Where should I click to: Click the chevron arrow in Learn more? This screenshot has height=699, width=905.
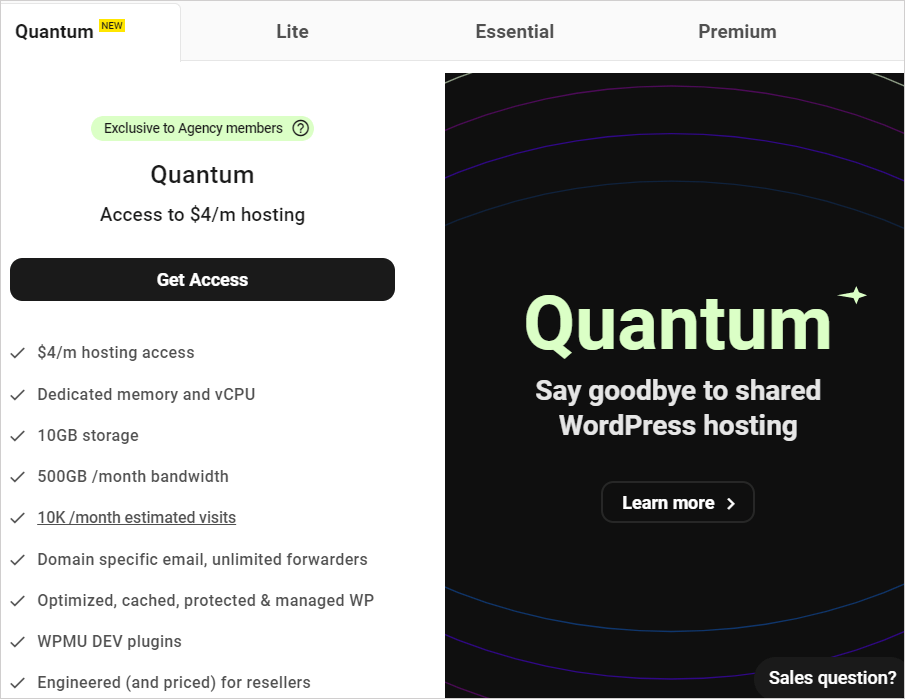point(731,503)
